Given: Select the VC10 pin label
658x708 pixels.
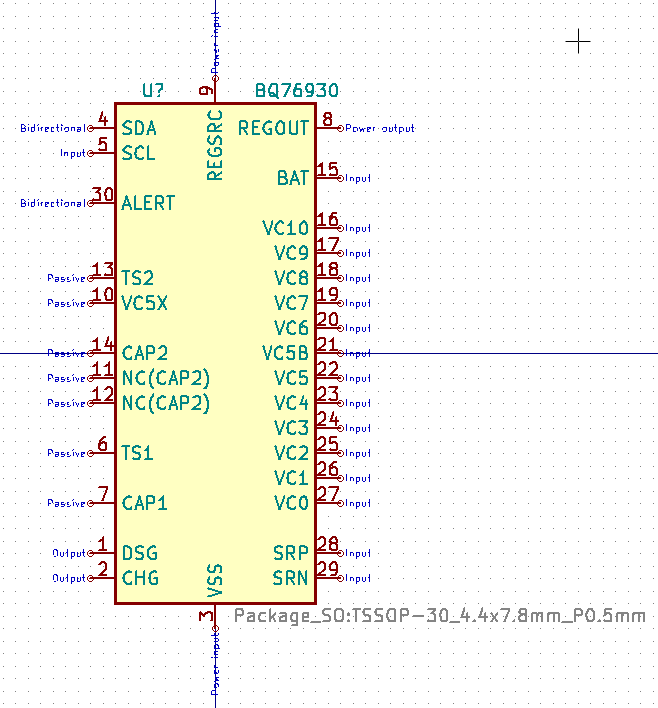Looking at the screenshot, I should click(286, 228).
